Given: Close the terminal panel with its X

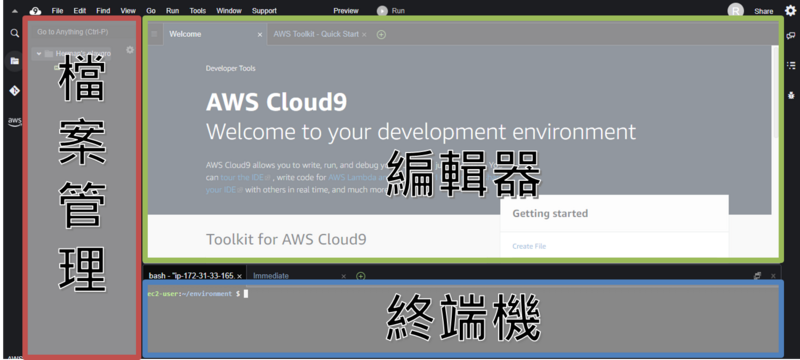Looking at the screenshot, I should click(773, 276).
